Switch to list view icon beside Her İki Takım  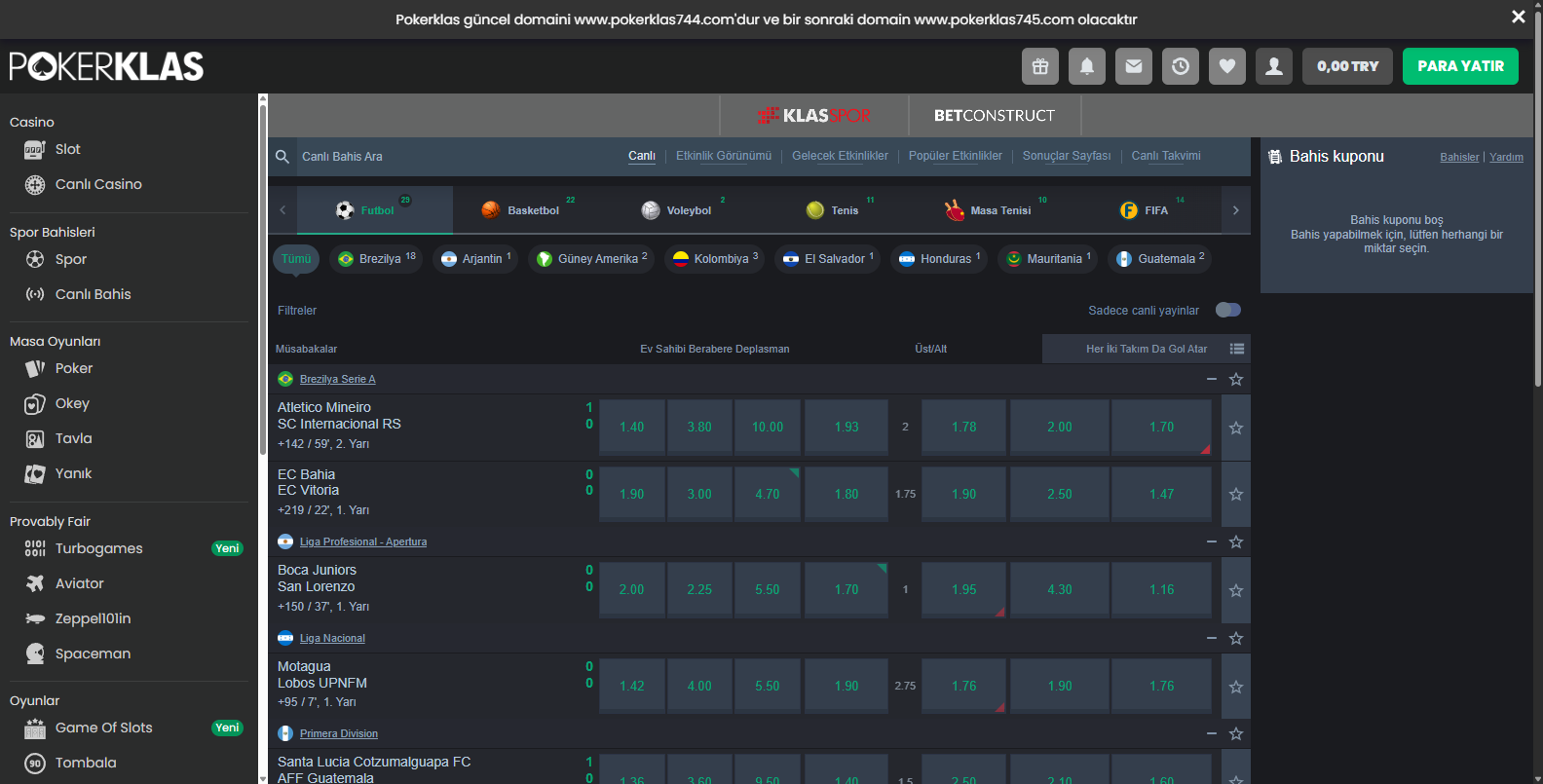[1237, 349]
